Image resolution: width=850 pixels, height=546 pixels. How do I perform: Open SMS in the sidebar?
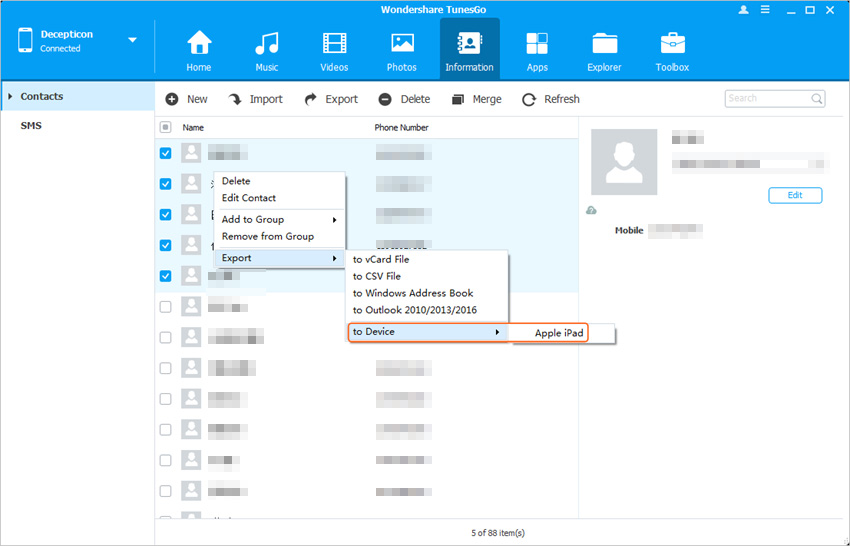(31, 126)
